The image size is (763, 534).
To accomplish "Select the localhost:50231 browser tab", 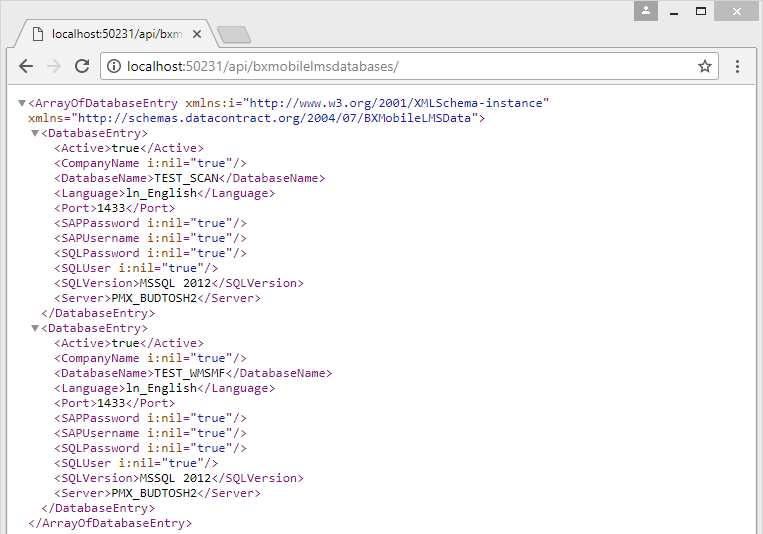I will (x=110, y=34).
